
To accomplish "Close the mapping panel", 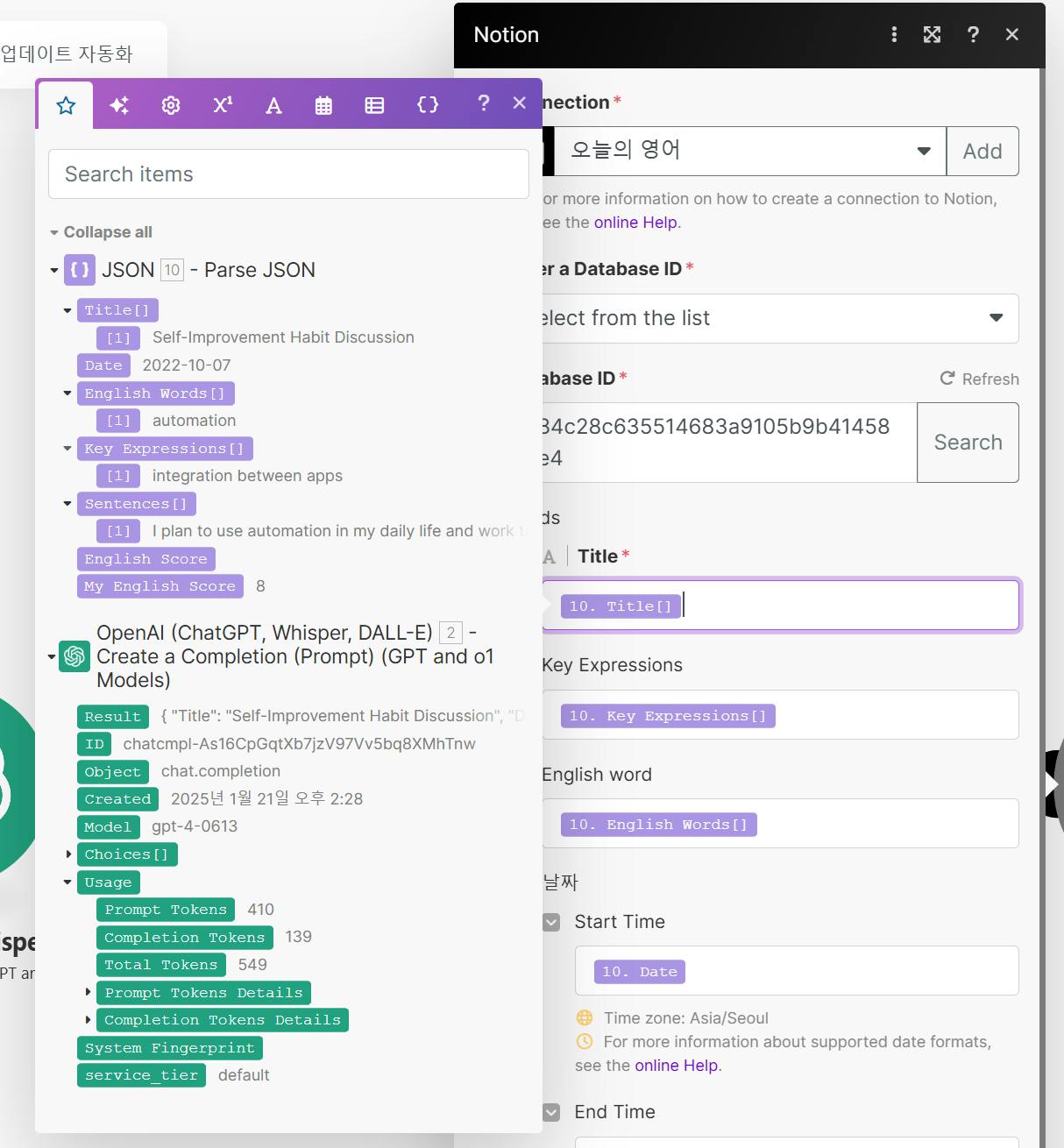I will tap(520, 103).
